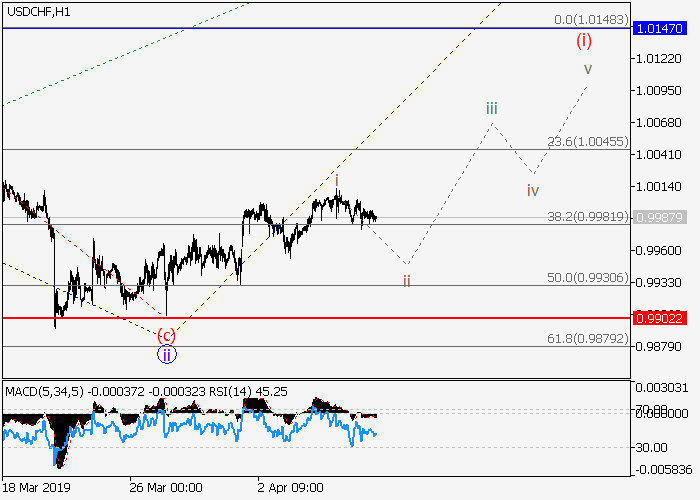Select the gray wave iii label
This screenshot has width=700, height=500.
492,108
